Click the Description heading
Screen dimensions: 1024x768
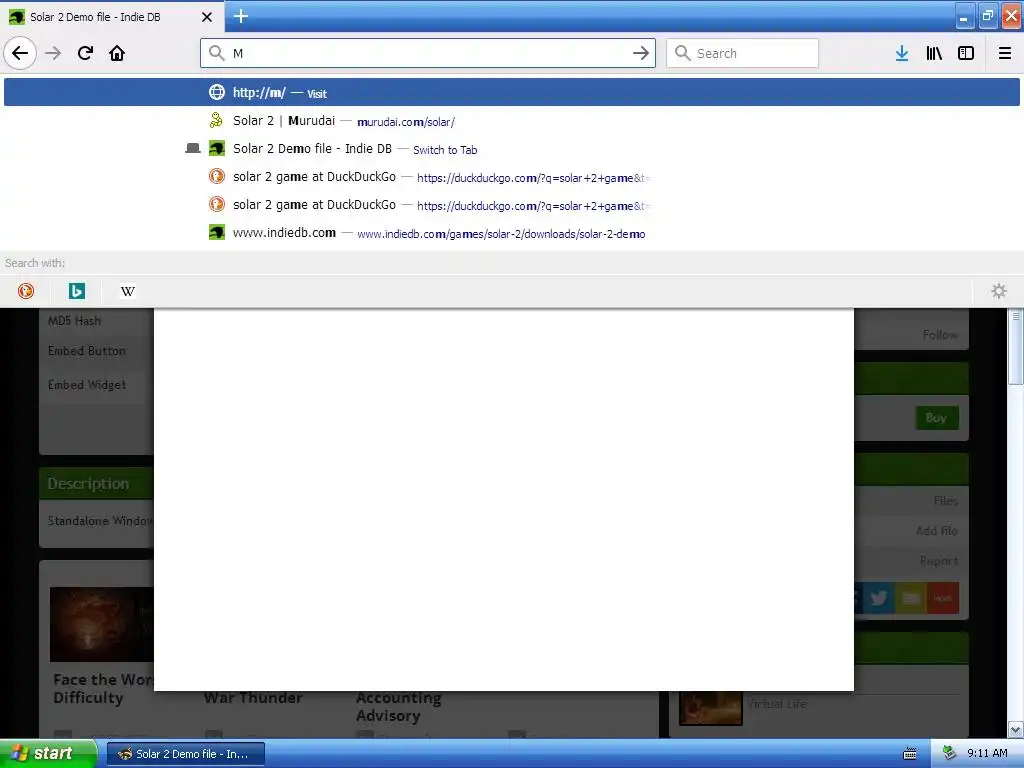pyautogui.click(x=88, y=484)
